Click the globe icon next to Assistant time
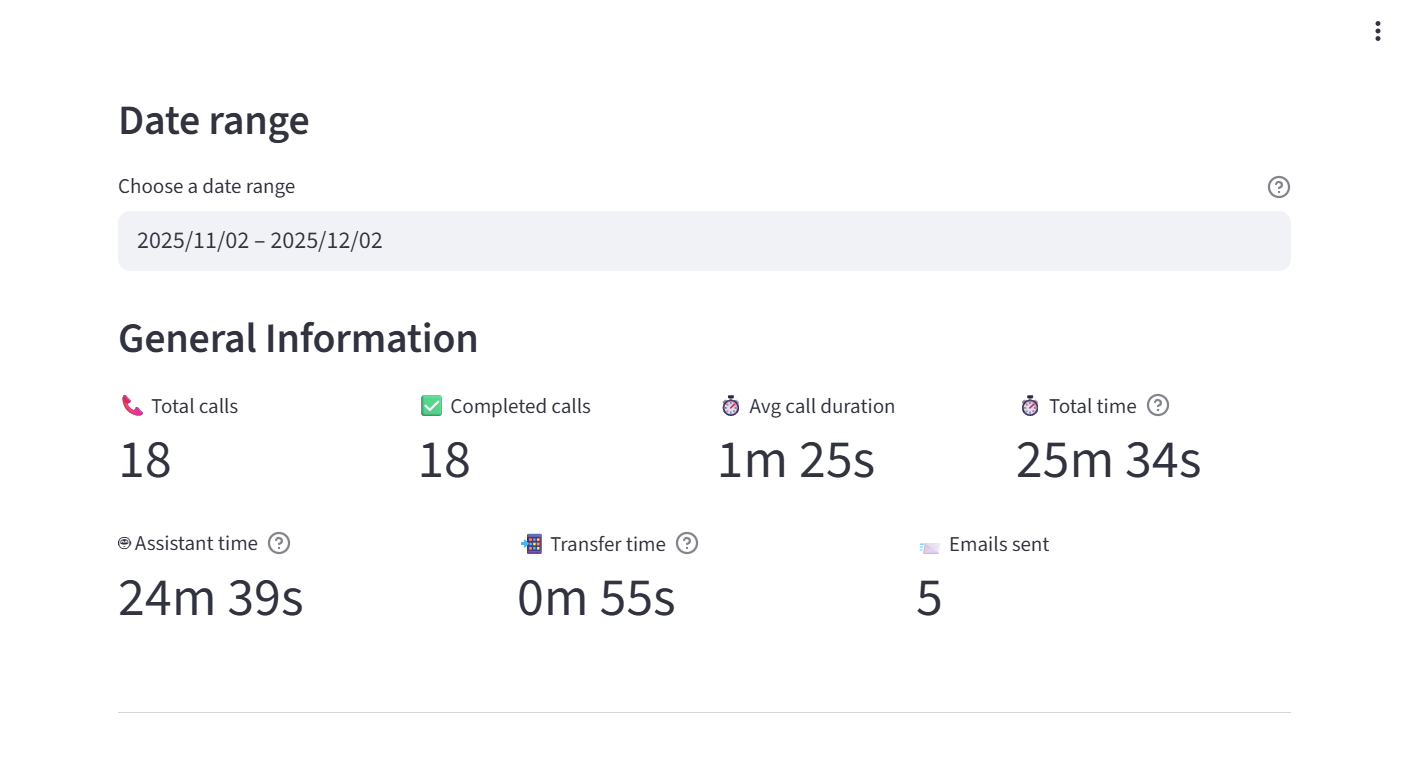The height and width of the screenshot is (779, 1419). (x=124, y=543)
